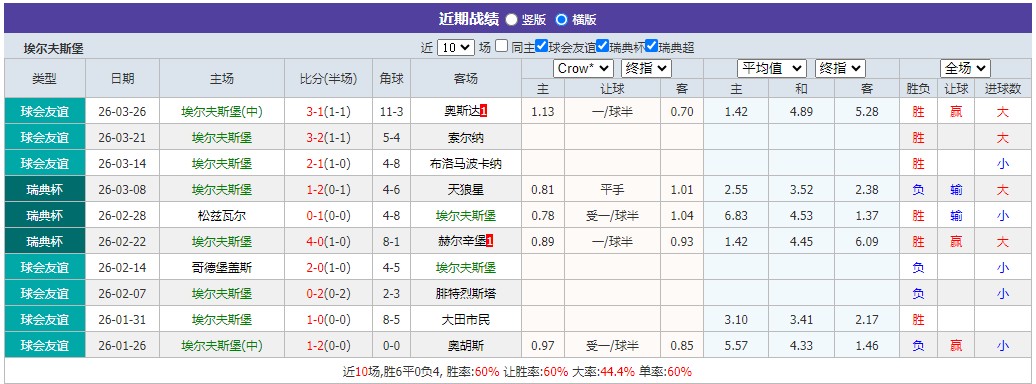The width and height of the screenshot is (1036, 384).
Task: Click the red card icon beside 奥斯达
Action: point(484,112)
